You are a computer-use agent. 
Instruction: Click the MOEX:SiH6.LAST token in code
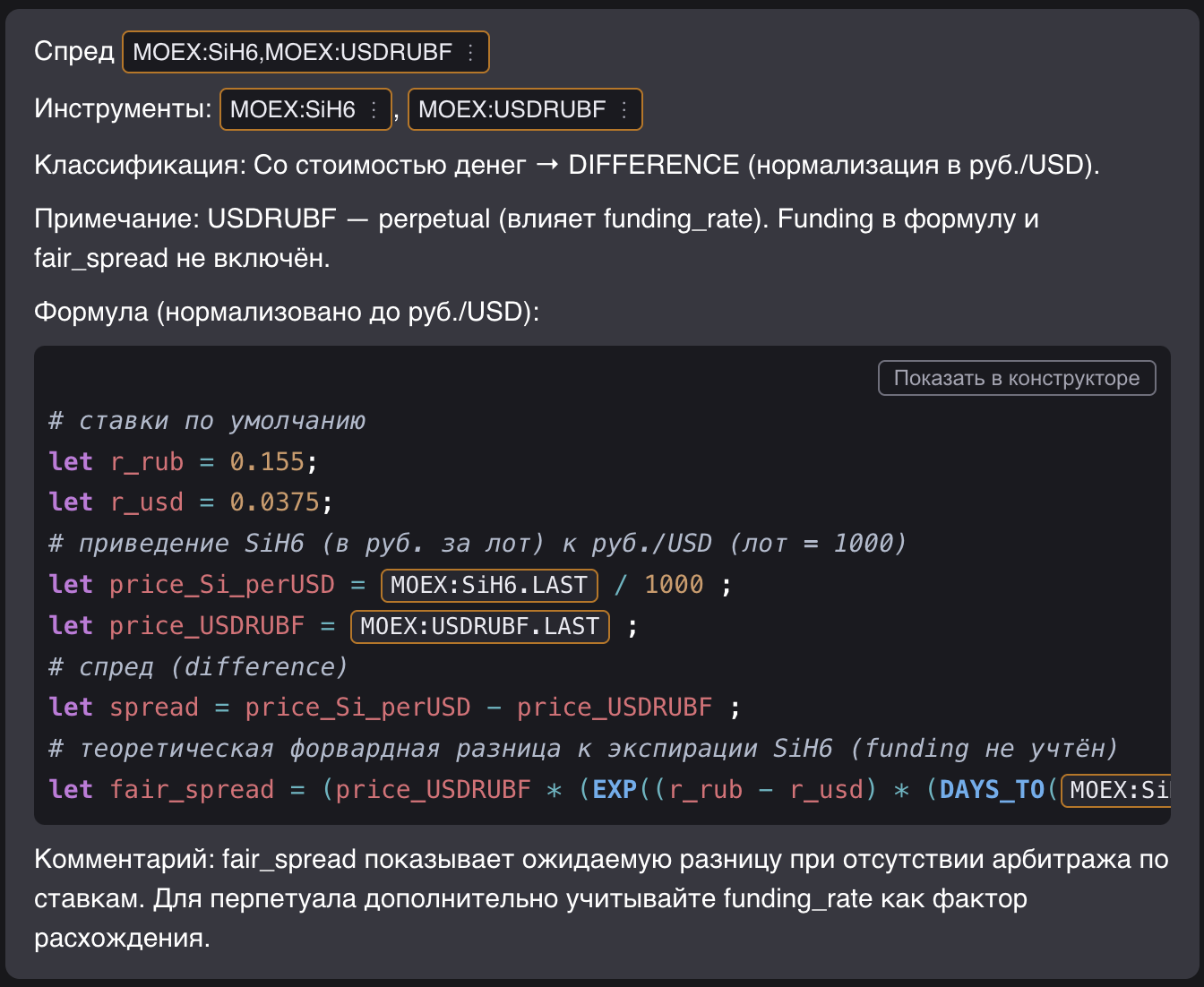click(489, 585)
